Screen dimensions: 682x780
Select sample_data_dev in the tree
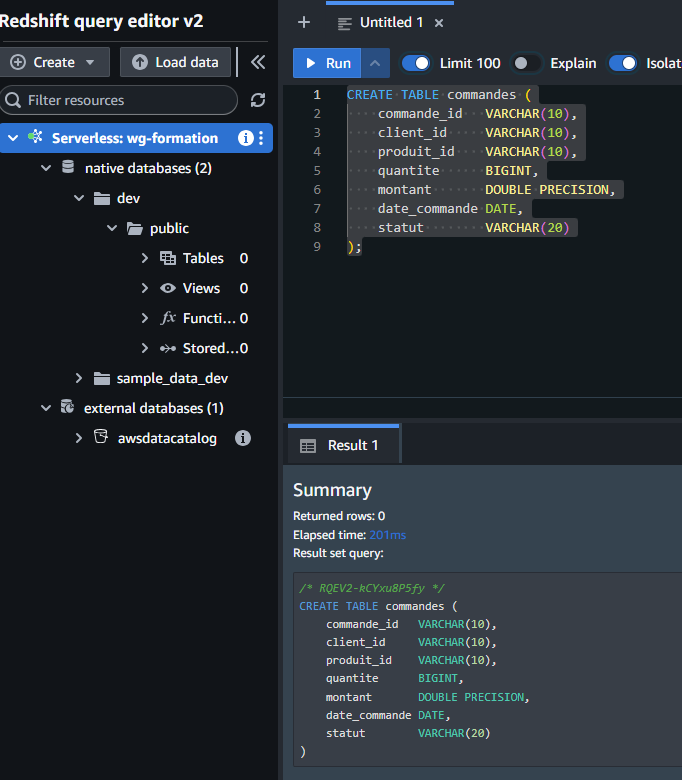tap(172, 378)
